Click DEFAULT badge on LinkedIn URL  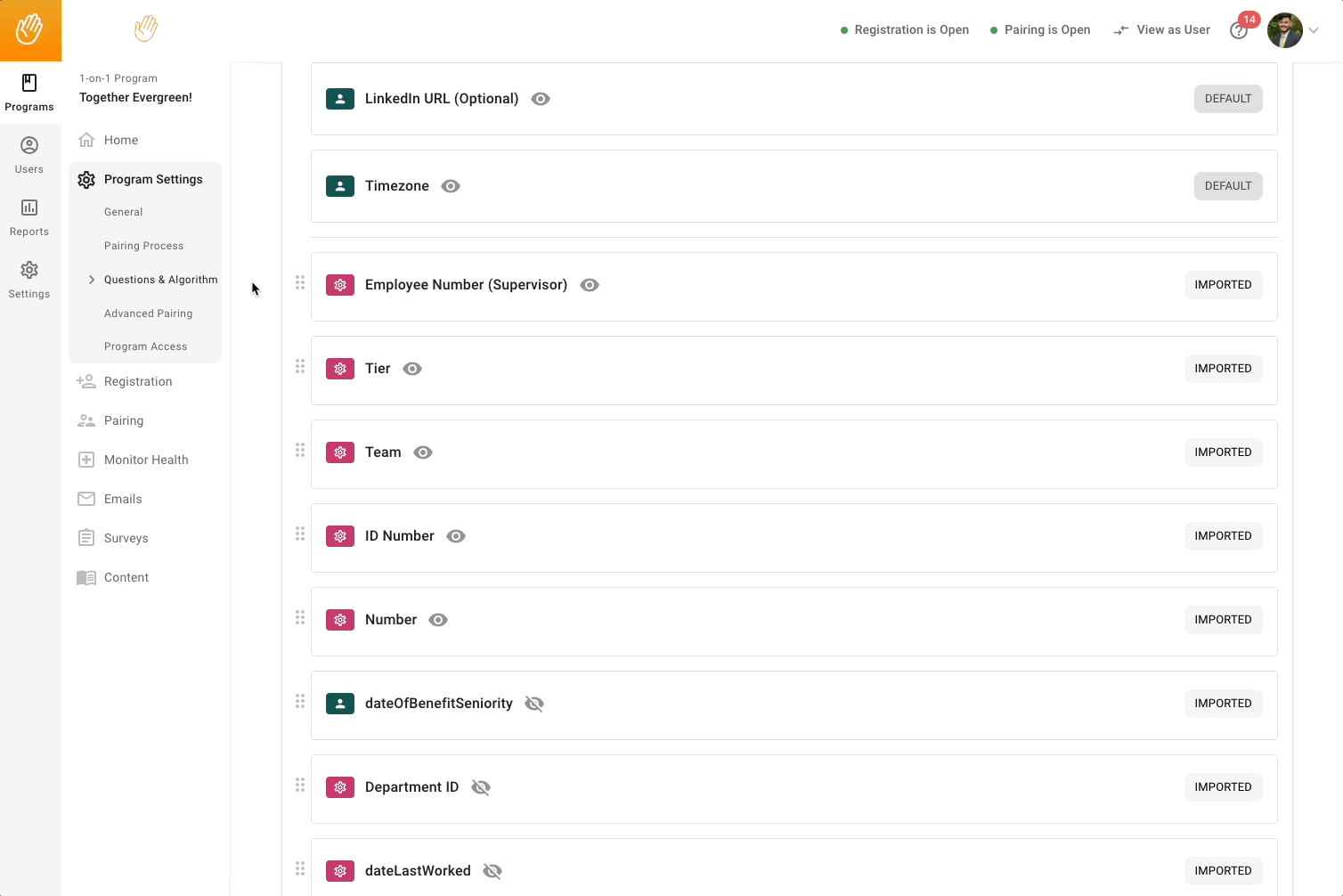click(1228, 99)
